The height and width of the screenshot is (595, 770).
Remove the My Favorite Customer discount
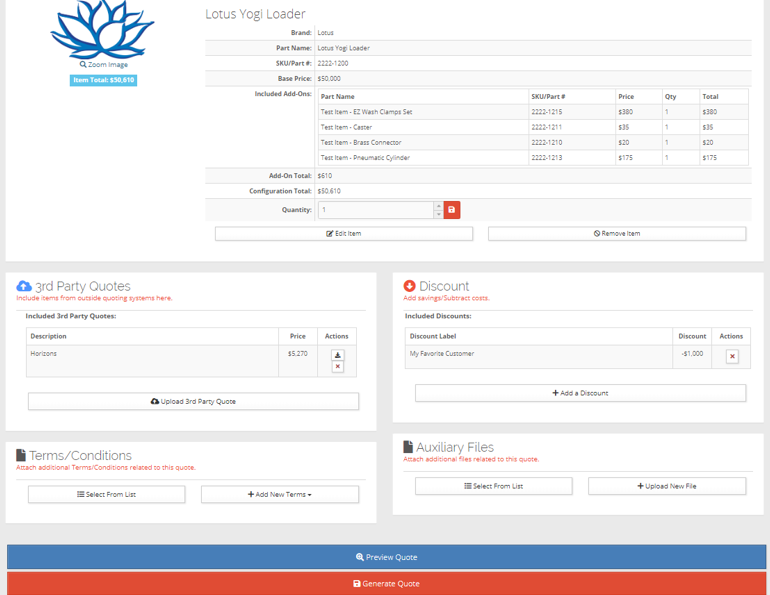(731, 356)
